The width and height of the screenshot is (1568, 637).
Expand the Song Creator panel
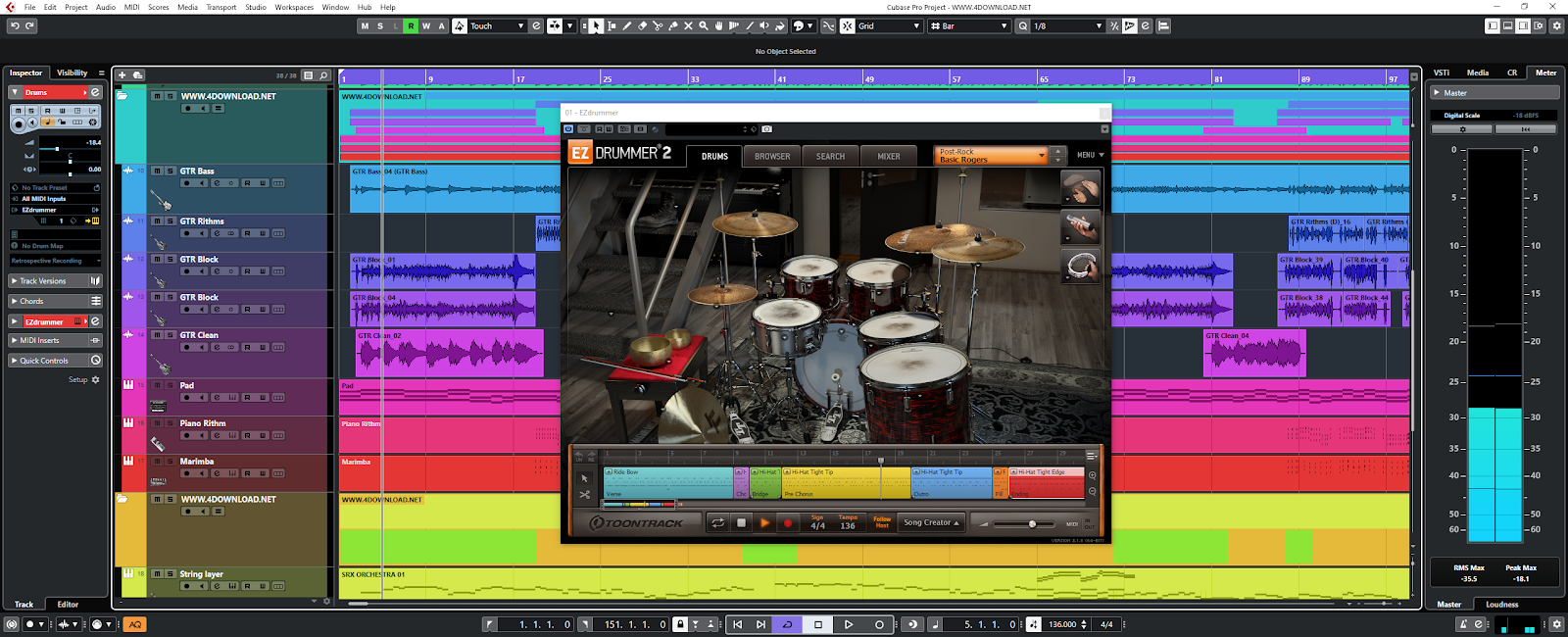pos(931,523)
